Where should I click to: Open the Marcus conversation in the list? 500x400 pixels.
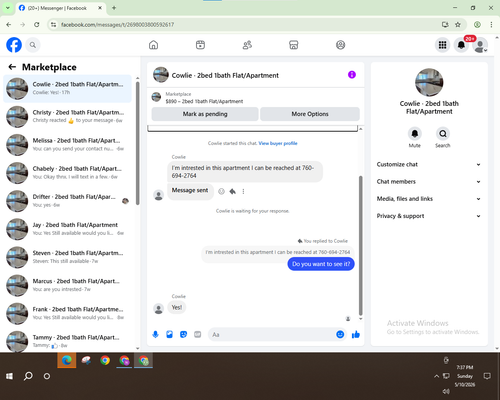pos(67,285)
